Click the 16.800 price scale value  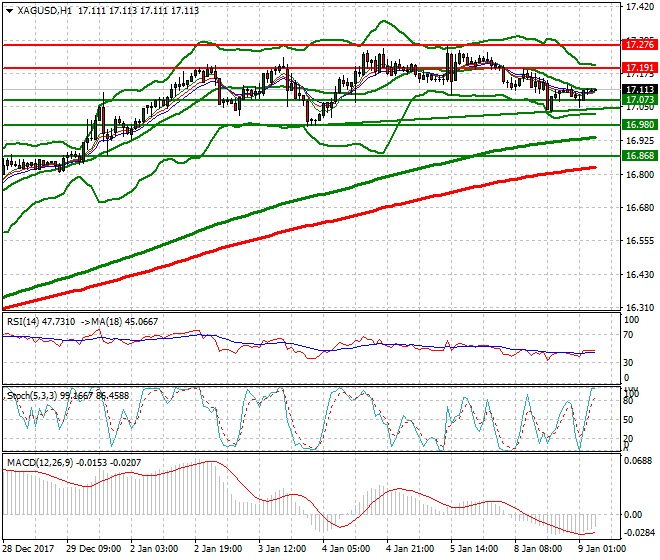[x=640, y=174]
